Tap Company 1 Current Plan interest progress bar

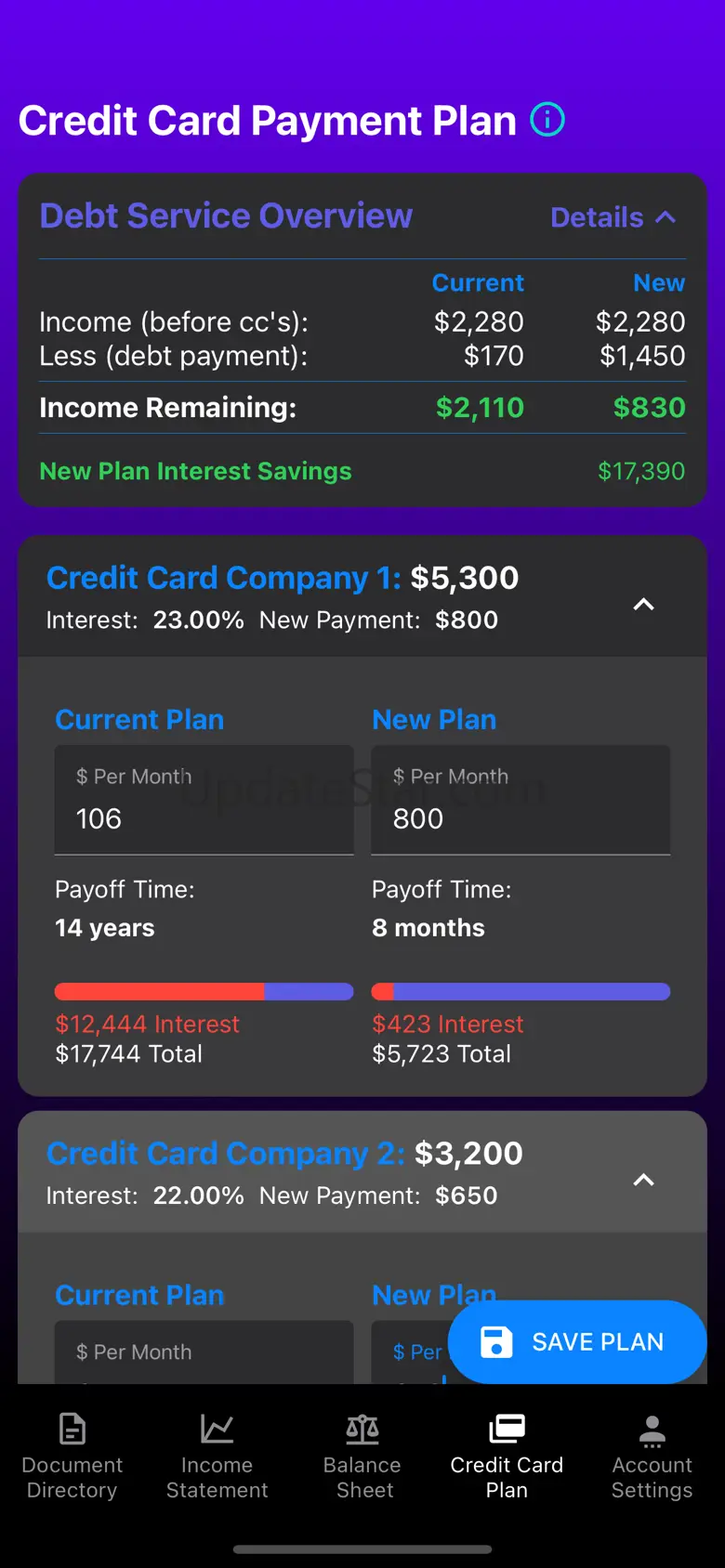[204, 992]
